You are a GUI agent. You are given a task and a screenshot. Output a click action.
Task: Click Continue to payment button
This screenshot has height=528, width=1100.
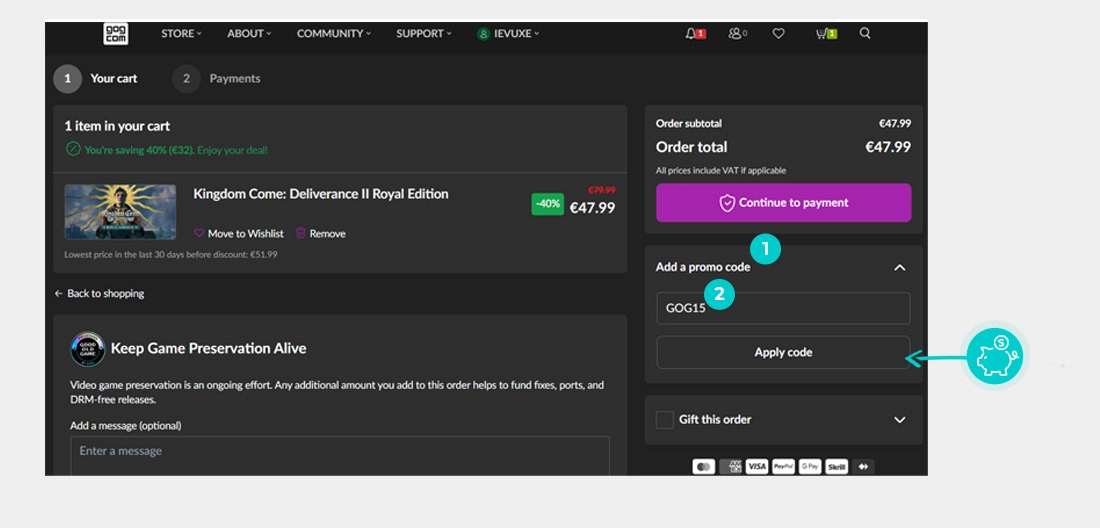pyautogui.click(x=784, y=203)
